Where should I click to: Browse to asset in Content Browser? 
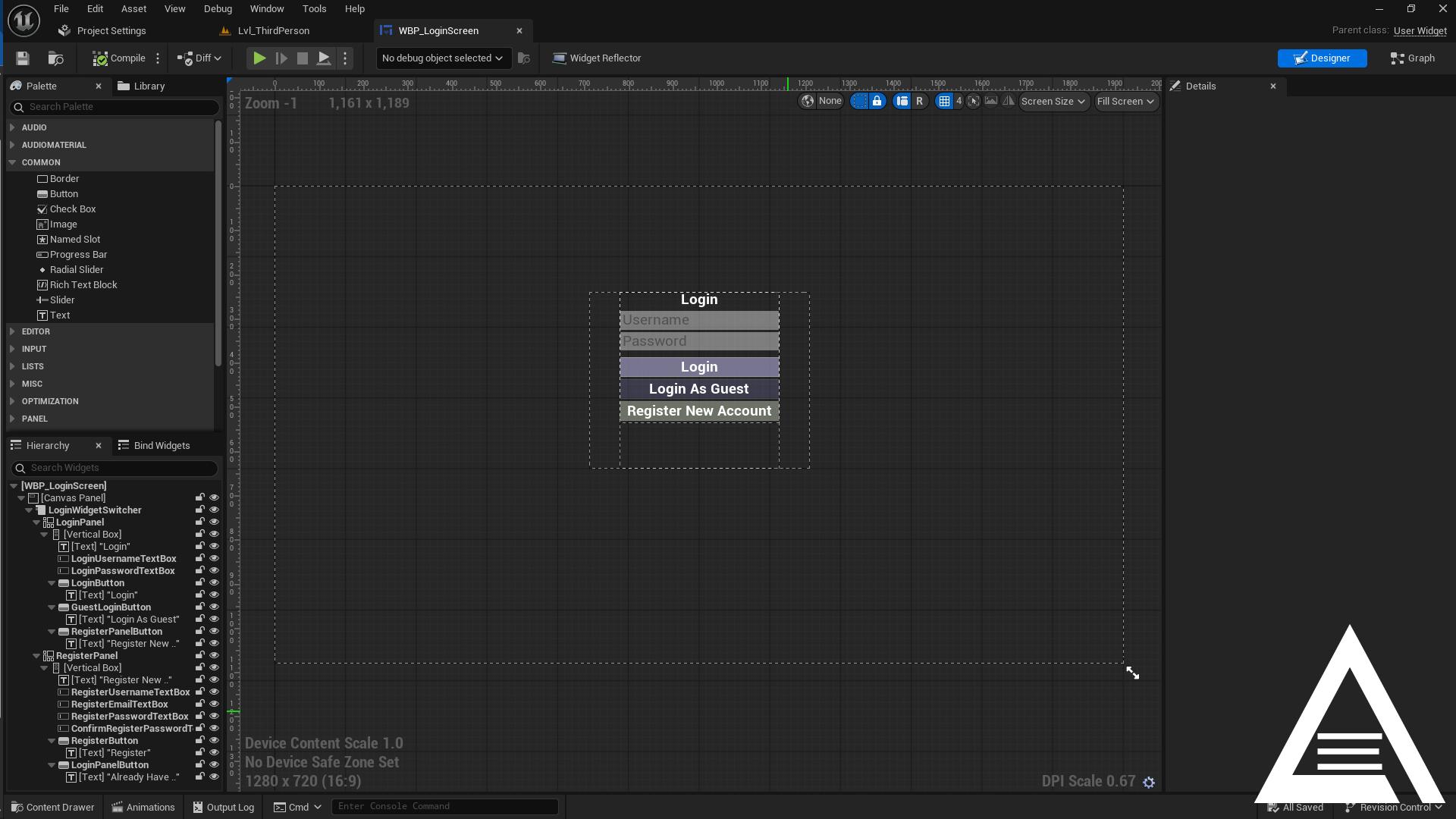[55, 58]
